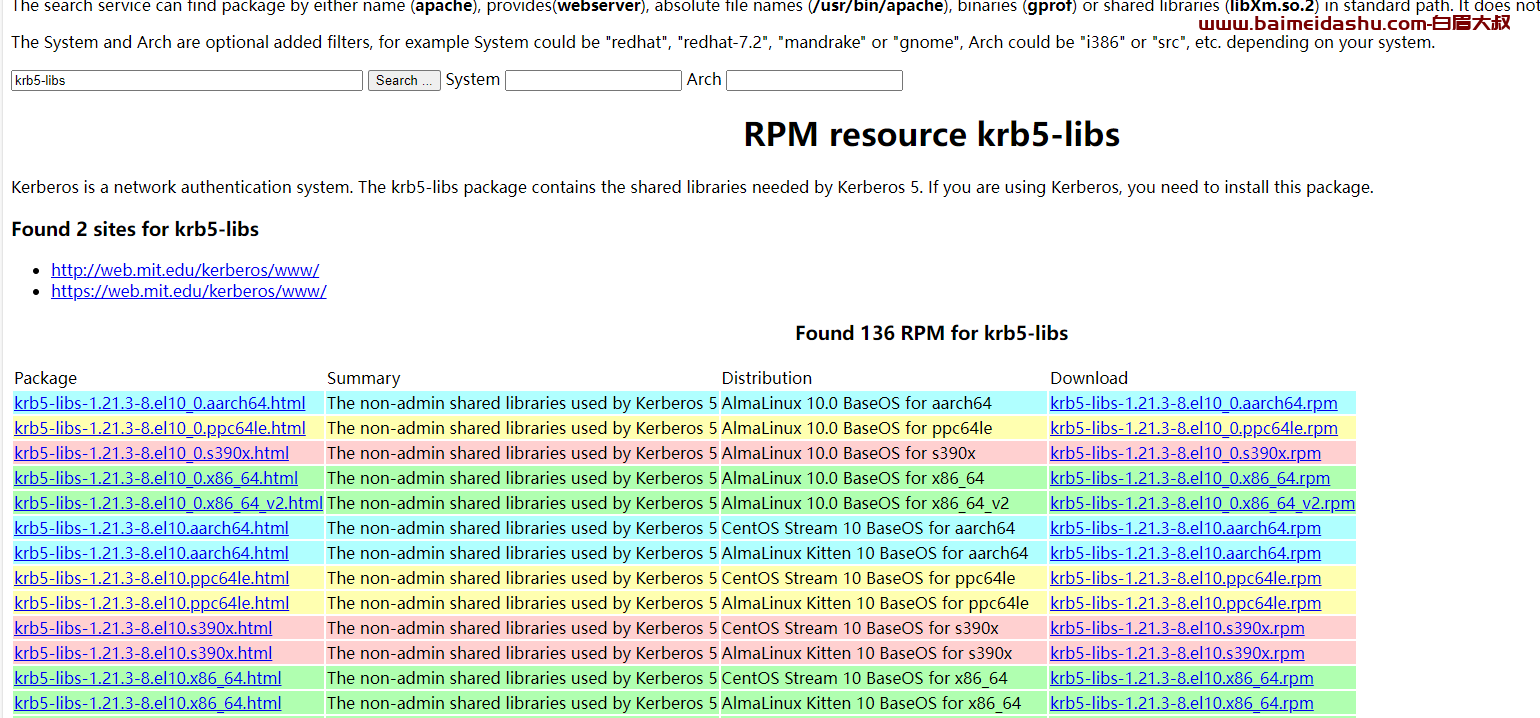Click 'Found 136 RPM for krb5-libs' heading
Screen dimensions: 1540x718
pyautogui.click(x=931, y=333)
